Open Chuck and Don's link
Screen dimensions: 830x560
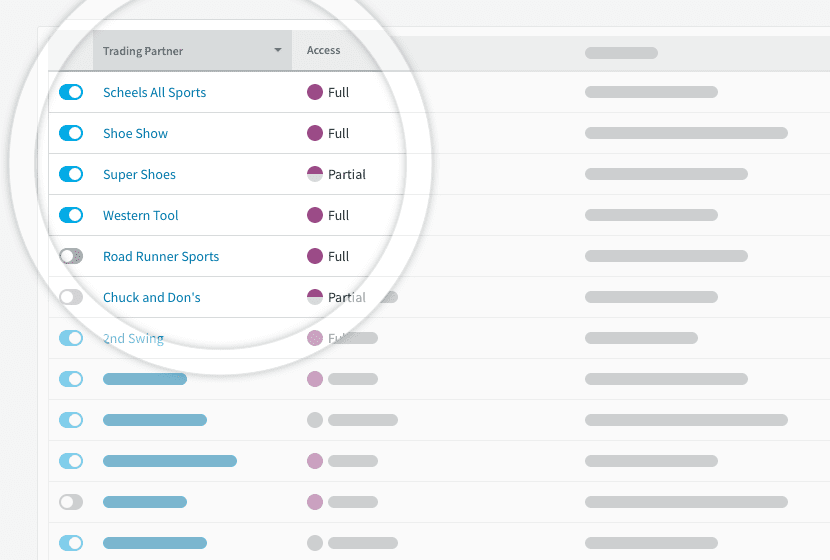(151, 297)
